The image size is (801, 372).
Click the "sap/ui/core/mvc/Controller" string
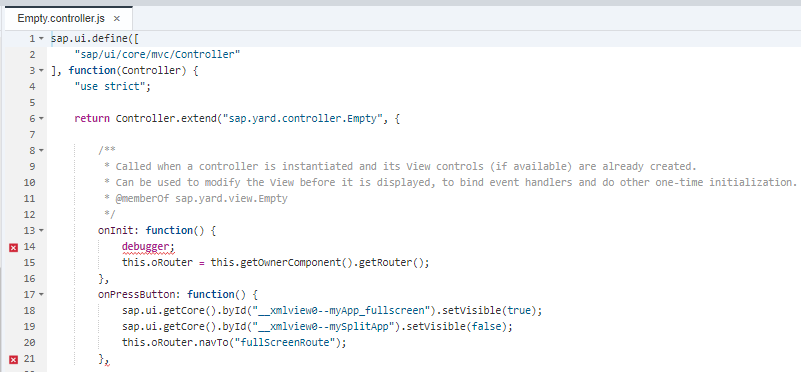coord(157,54)
